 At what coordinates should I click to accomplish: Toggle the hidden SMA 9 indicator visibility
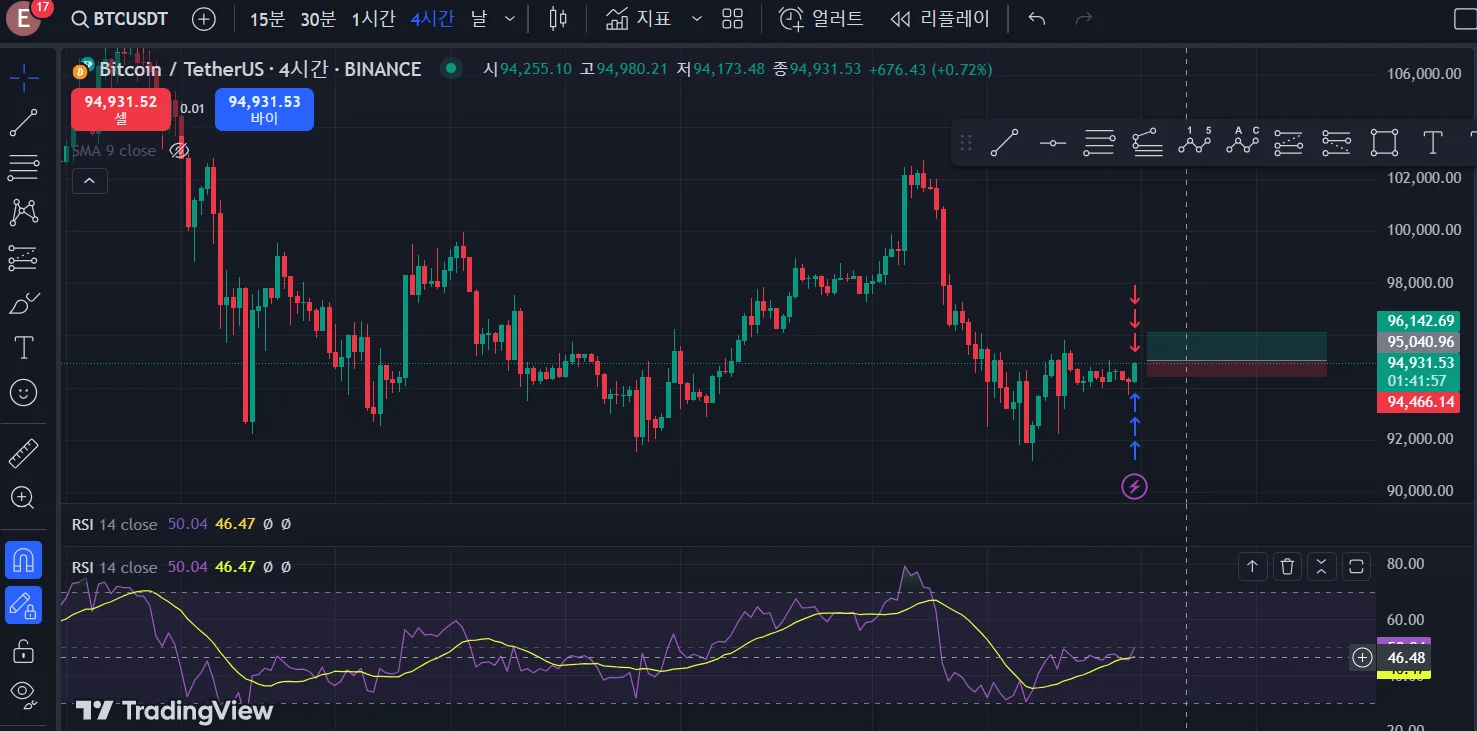pos(179,151)
